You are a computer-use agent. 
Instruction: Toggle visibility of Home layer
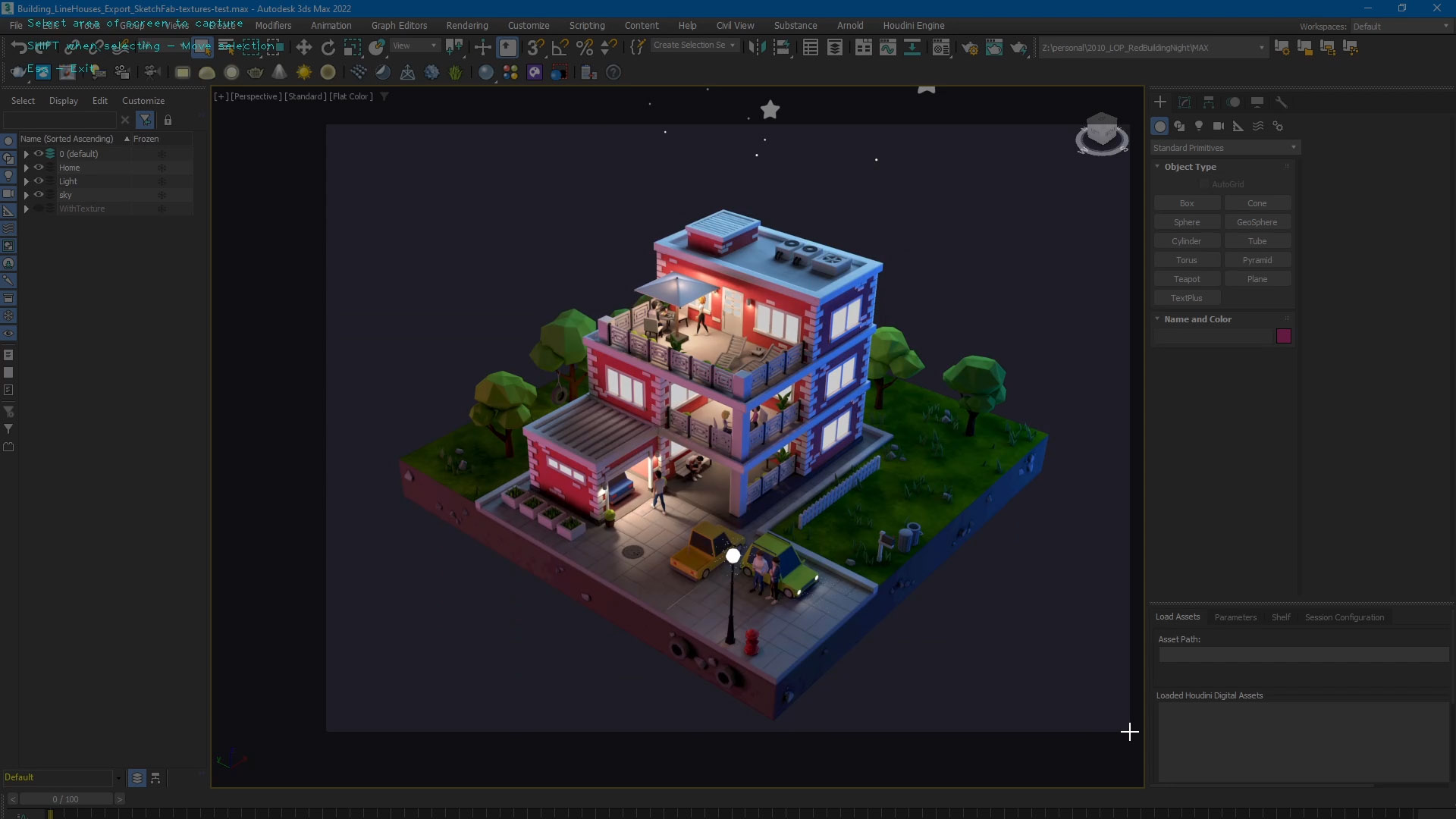39,168
